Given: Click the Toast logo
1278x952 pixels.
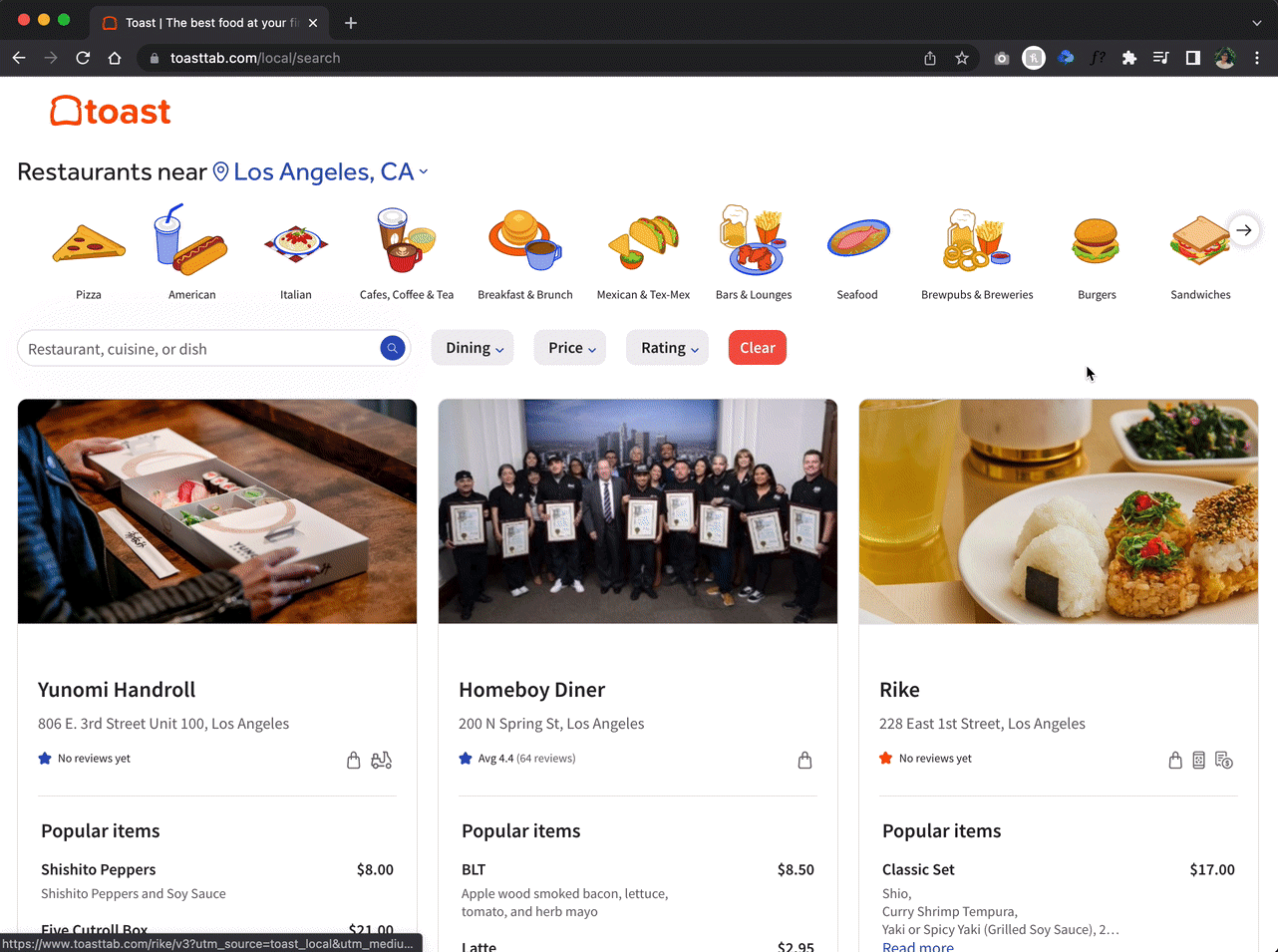Looking at the screenshot, I should pyautogui.click(x=111, y=111).
